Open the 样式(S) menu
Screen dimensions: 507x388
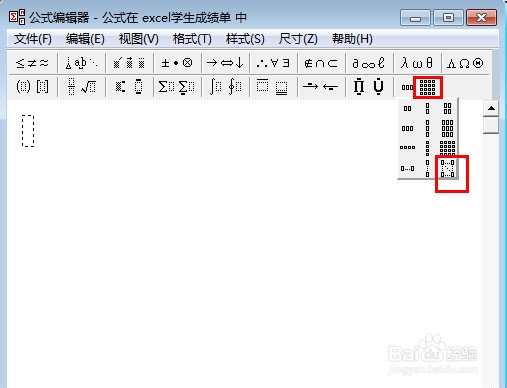coord(245,39)
